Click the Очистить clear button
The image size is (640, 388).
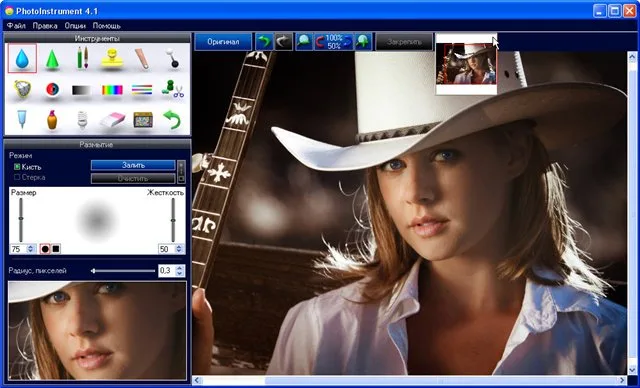tap(133, 178)
